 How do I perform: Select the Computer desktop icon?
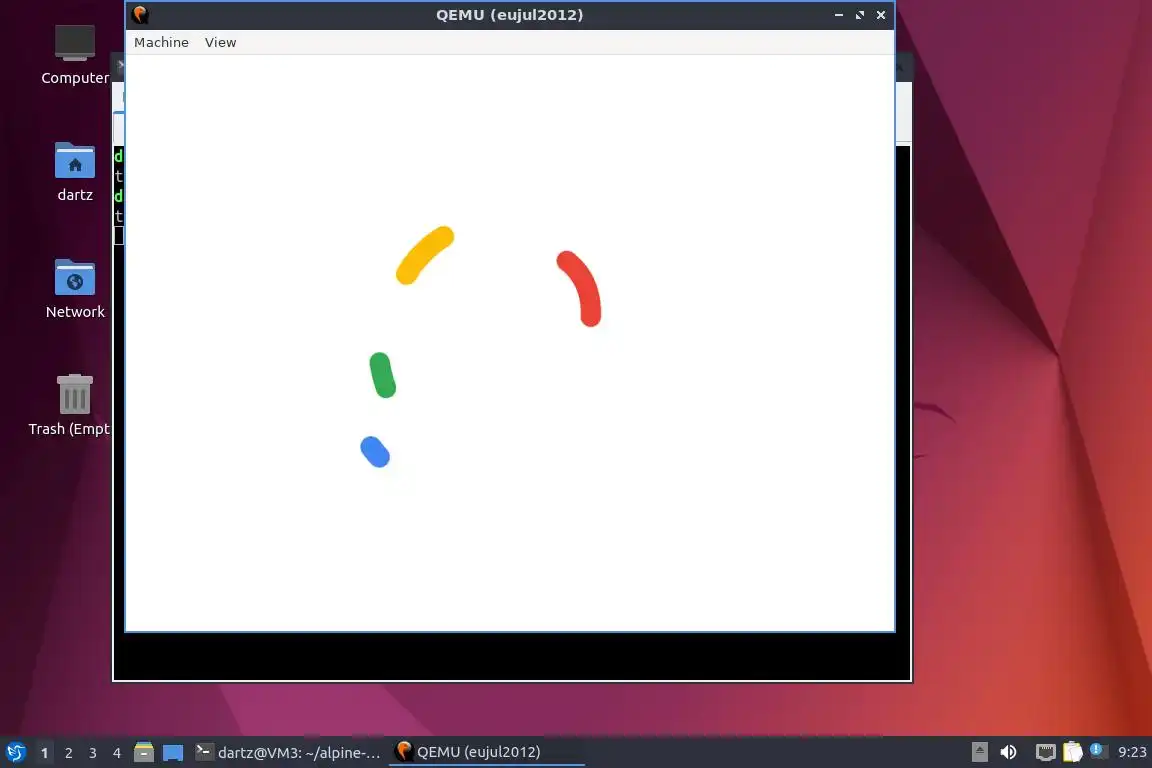click(x=75, y=55)
